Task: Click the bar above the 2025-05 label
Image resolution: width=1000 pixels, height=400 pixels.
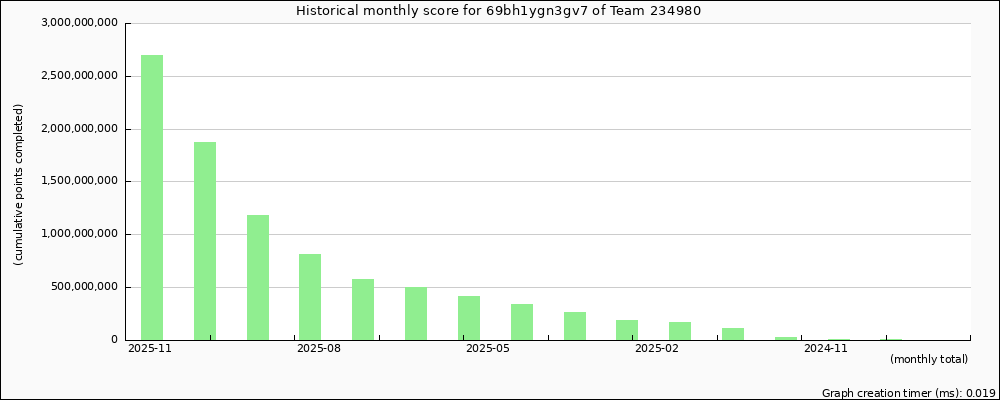Action: pyautogui.click(x=469, y=318)
